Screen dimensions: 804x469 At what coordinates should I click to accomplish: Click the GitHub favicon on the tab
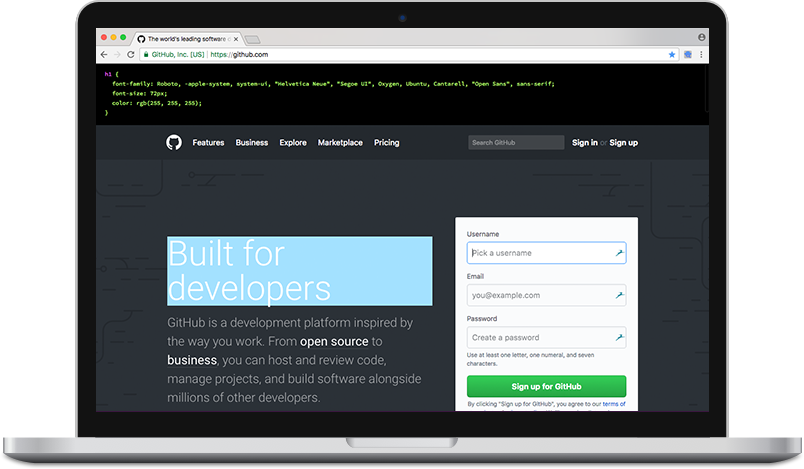(x=142, y=39)
